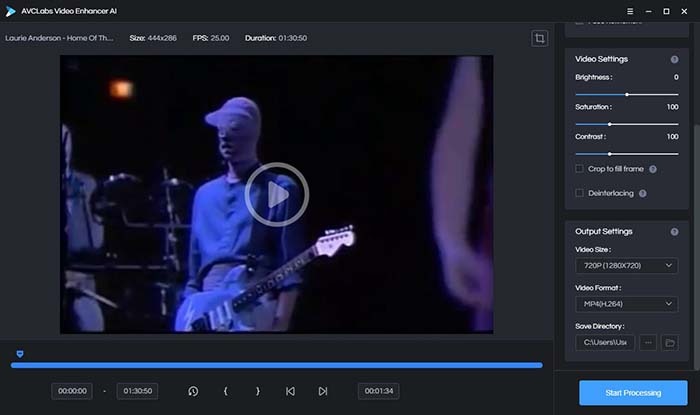The image size is (700, 415).
Task: Click the AVCLabs logo icon
Action: click(10, 11)
